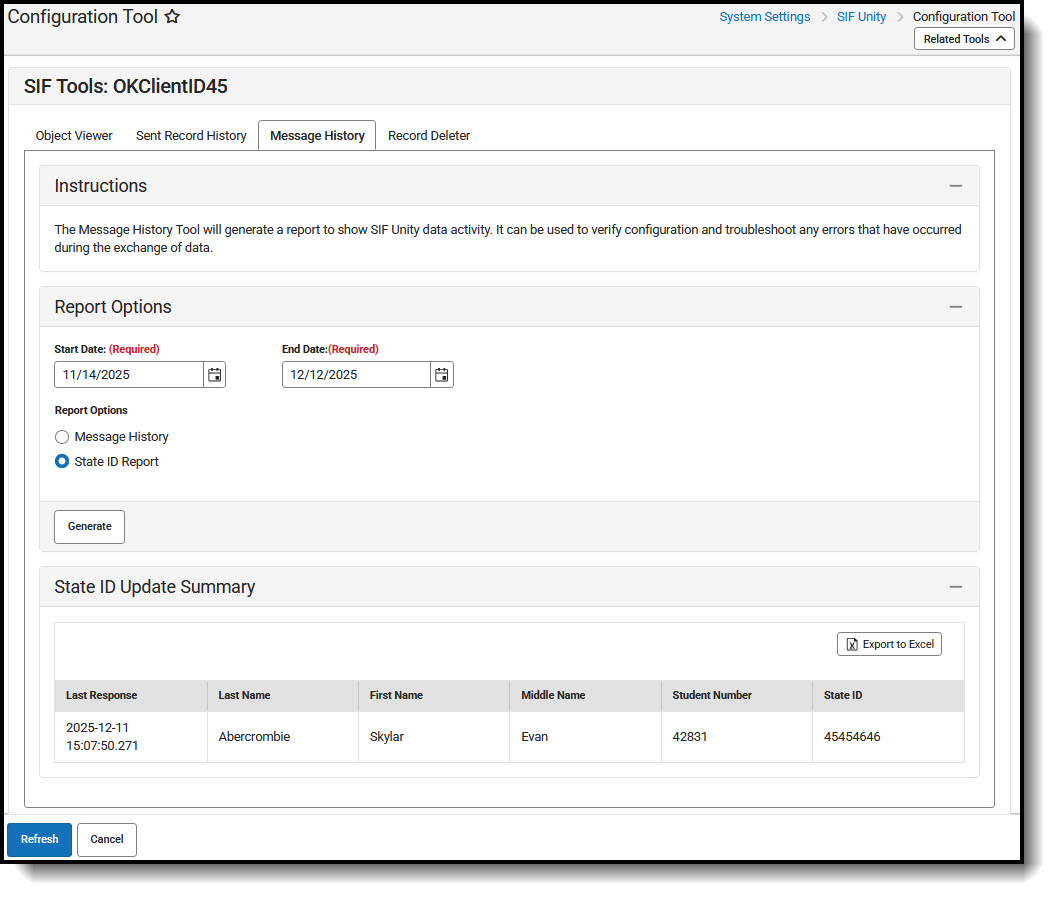Select the Record Deleter tab
The width and height of the screenshot is (1058, 898).
coord(428,135)
